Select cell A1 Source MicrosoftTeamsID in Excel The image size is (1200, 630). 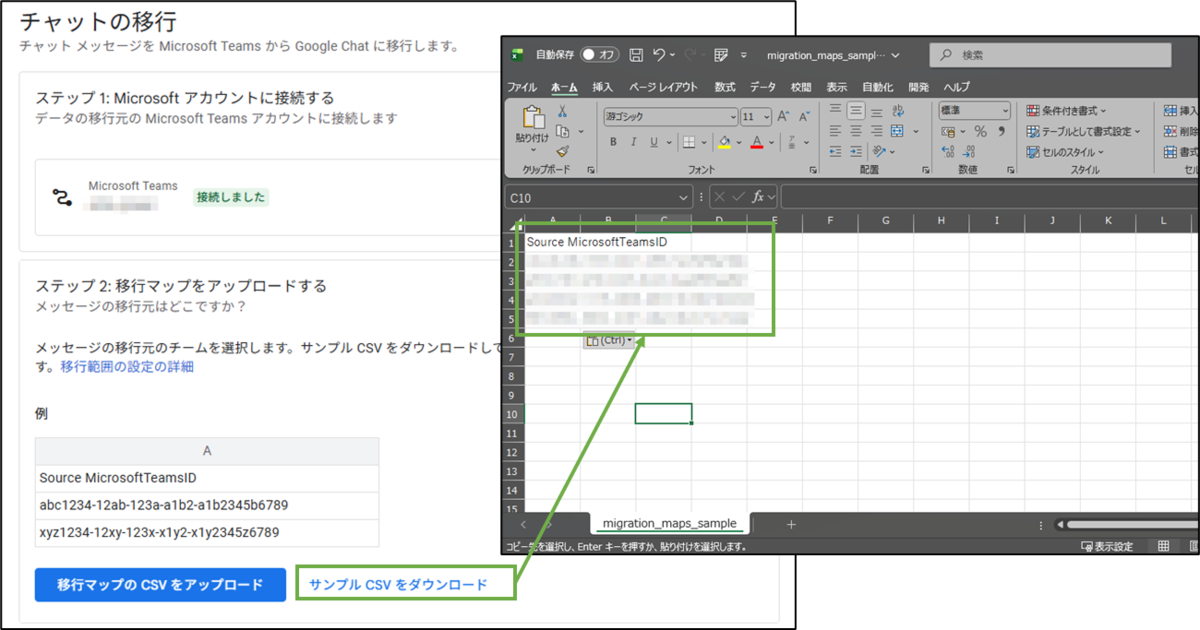(x=596, y=242)
